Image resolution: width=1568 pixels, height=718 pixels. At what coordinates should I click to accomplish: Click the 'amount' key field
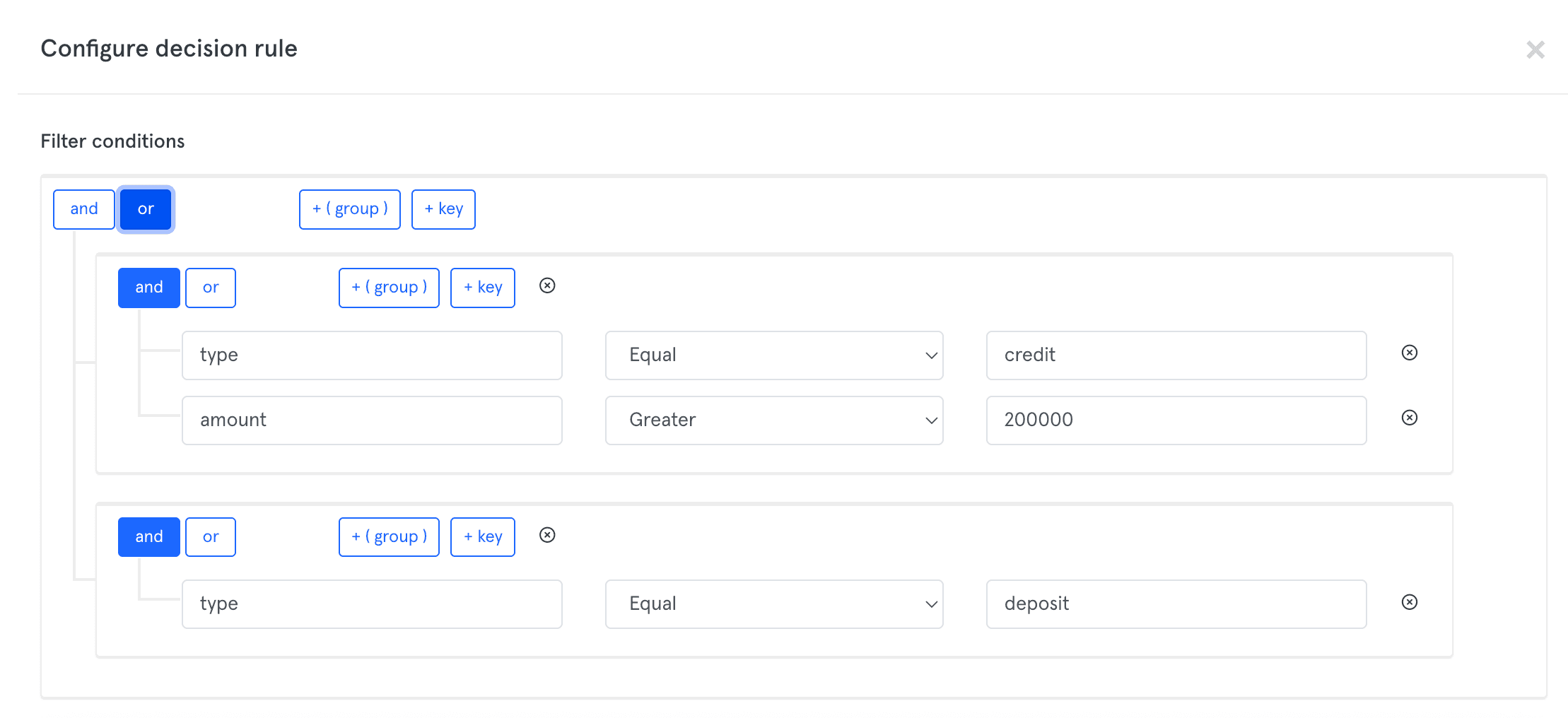click(x=372, y=420)
